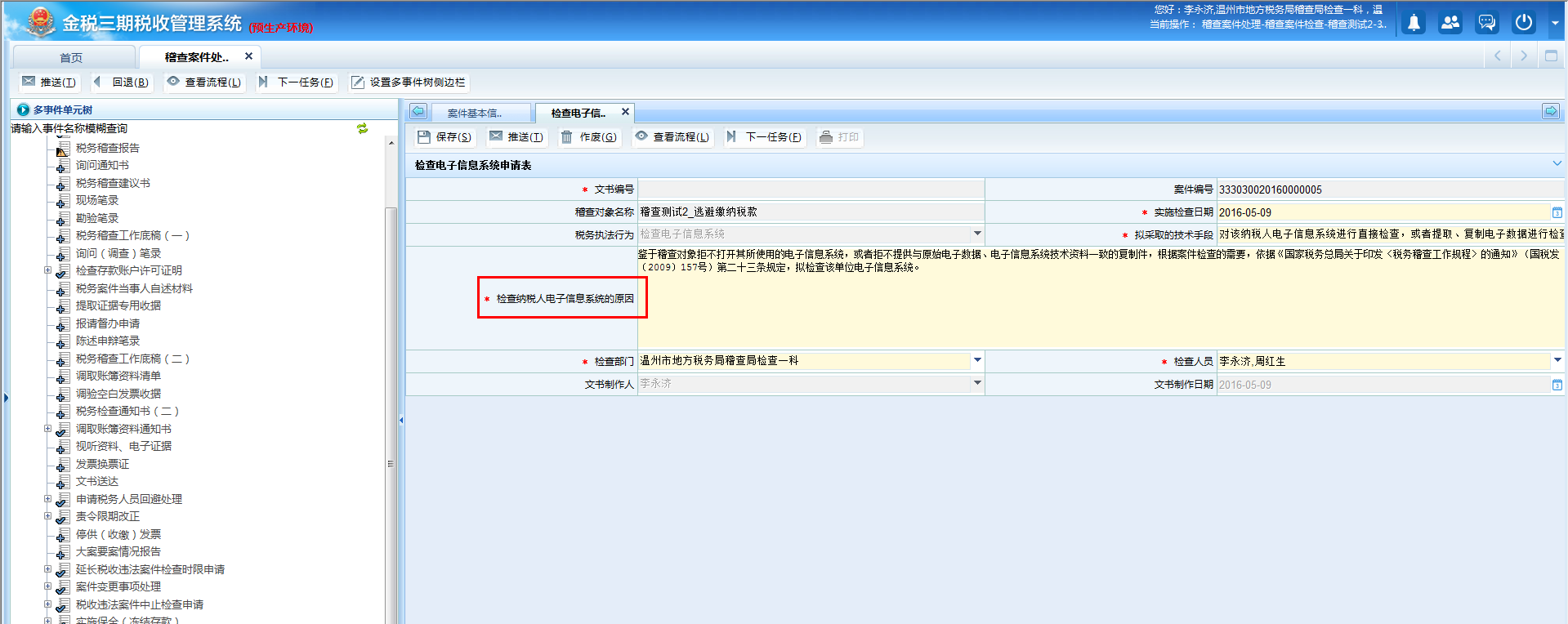Expand 税收违法案件中止检查申请 node
This screenshot has width=1568, height=624.
(47, 604)
